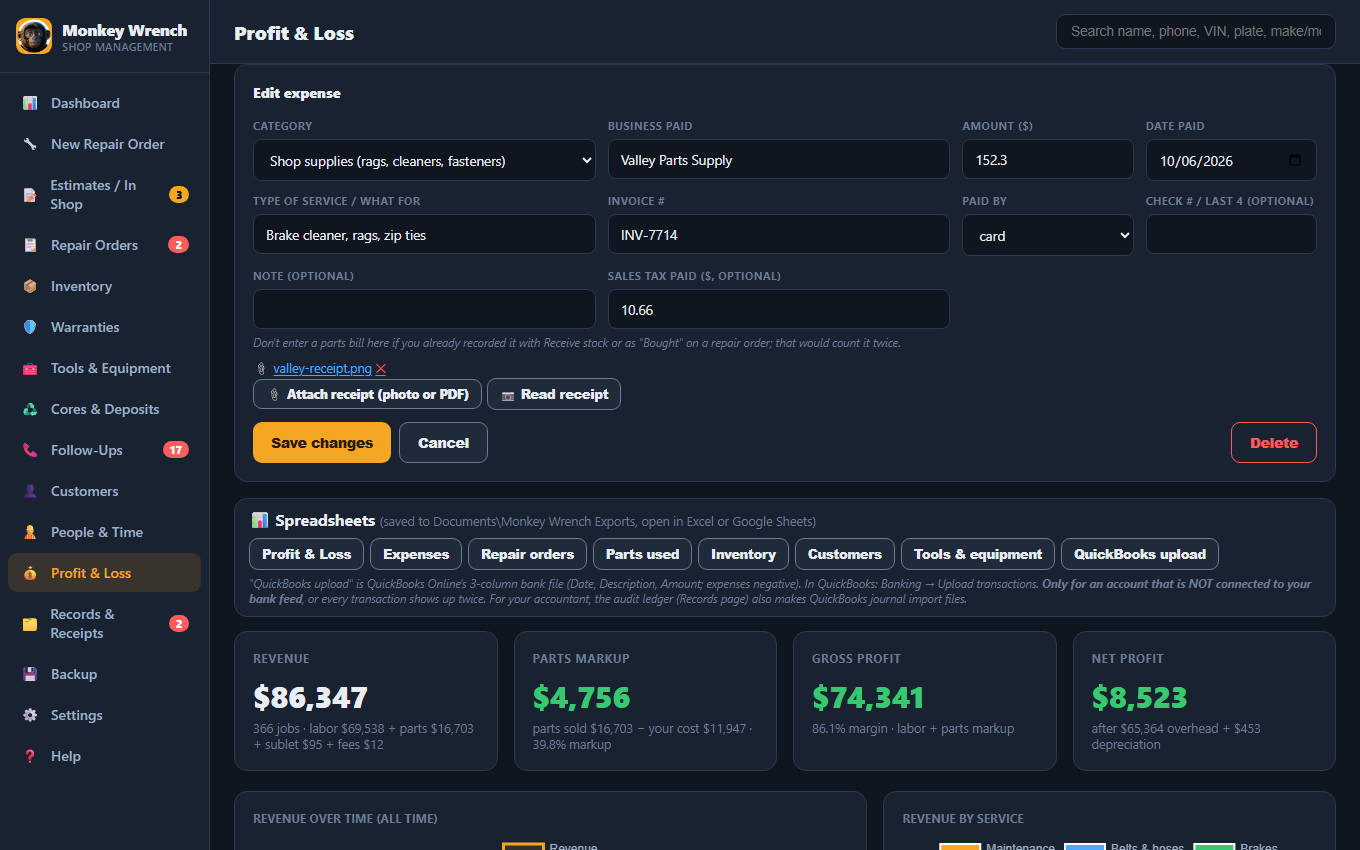Click the Invoice # field

[778, 235]
